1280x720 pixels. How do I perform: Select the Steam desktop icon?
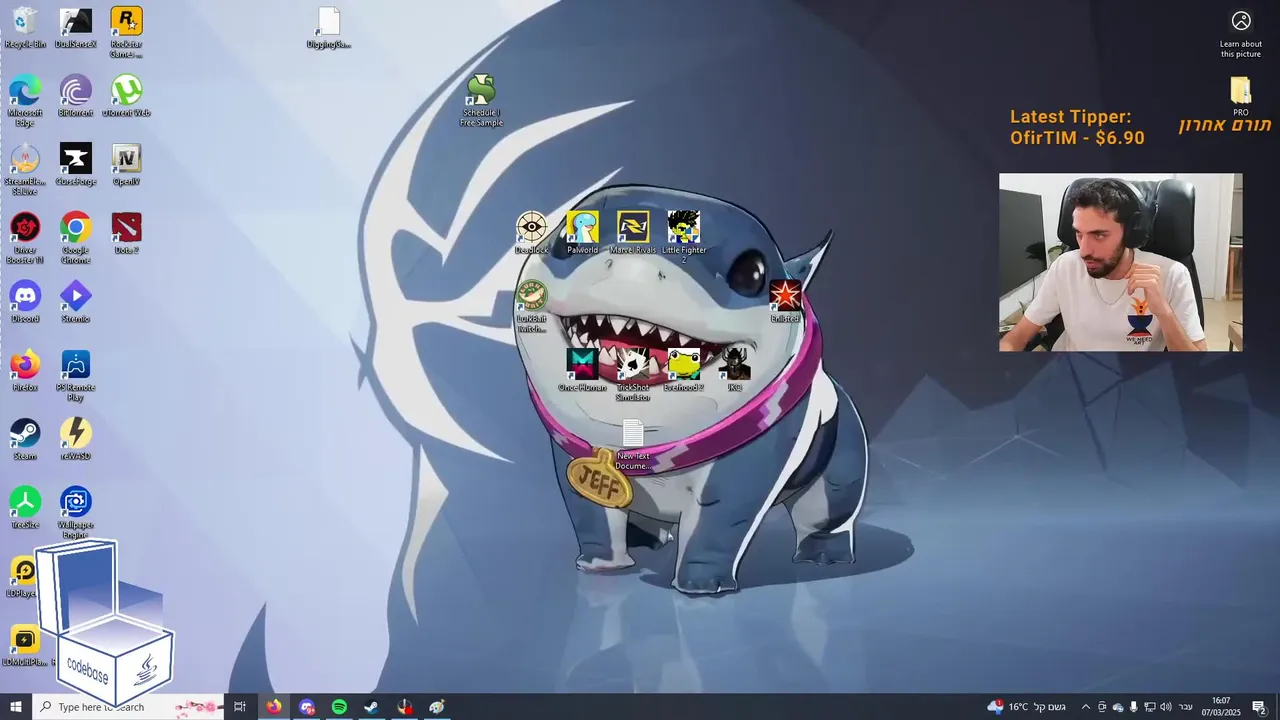(x=25, y=439)
